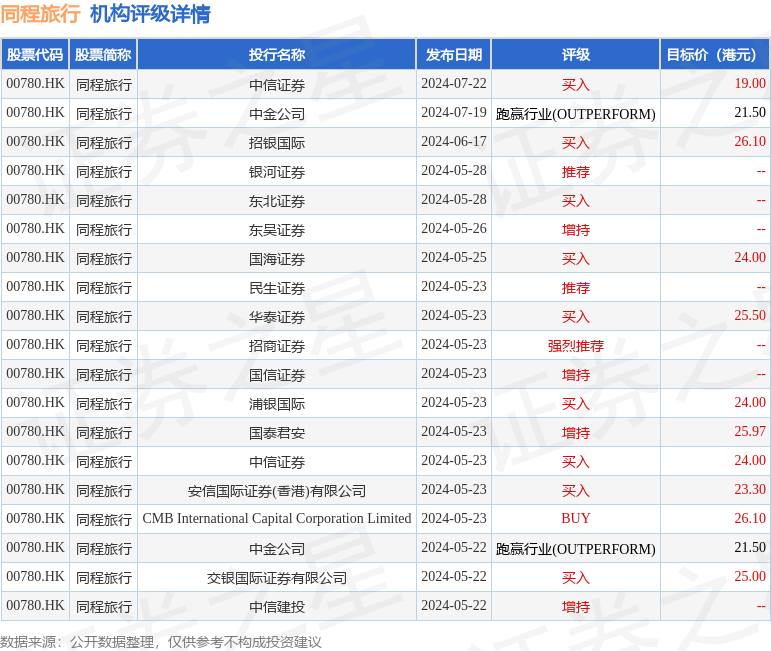The width and height of the screenshot is (771, 651).
Task: Click the 评级 column header
Action: pos(576,55)
